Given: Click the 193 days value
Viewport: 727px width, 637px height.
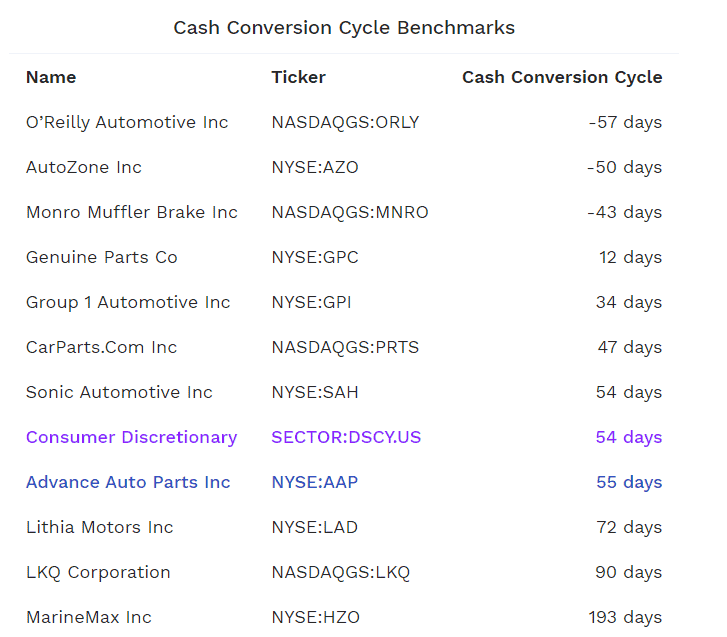Looking at the screenshot, I should pyautogui.click(x=625, y=618).
